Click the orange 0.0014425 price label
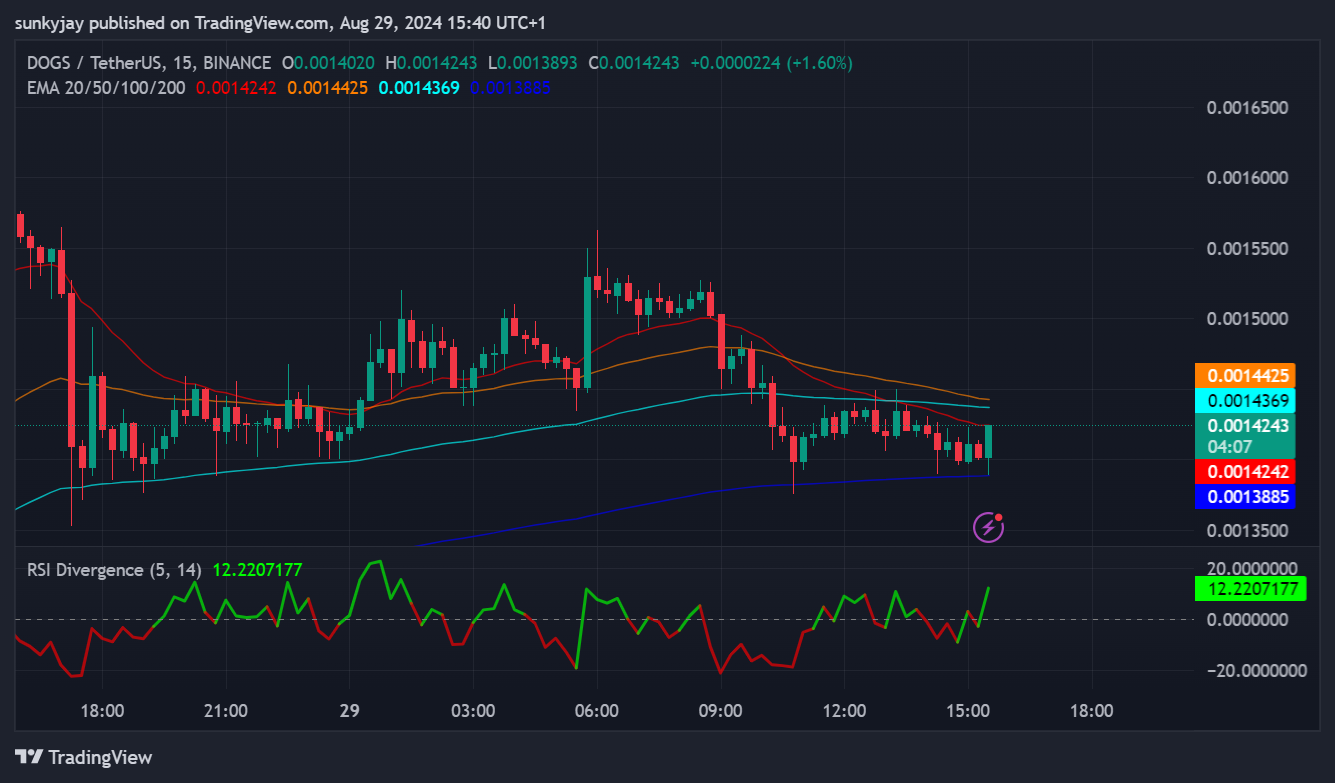This screenshot has height=783, width=1335. tap(1245, 376)
